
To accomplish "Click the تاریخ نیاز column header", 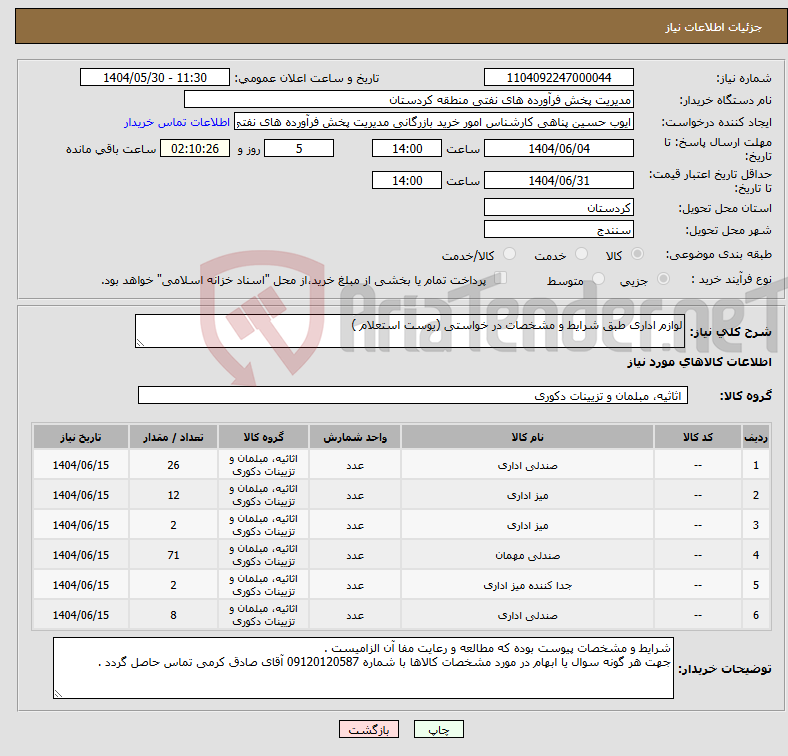I will click(81, 437).
